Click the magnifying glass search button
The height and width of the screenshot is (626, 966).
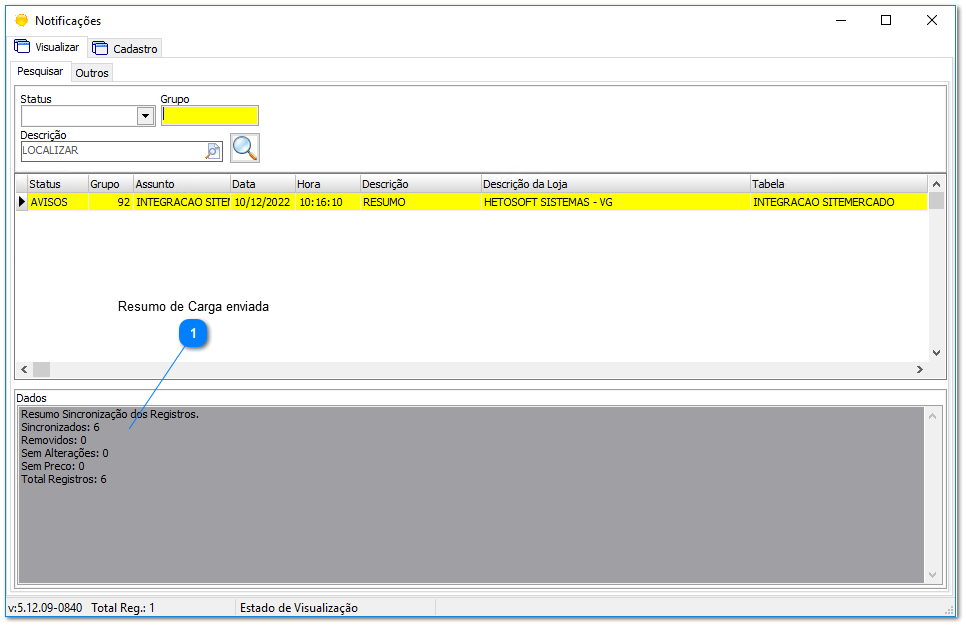tap(245, 148)
